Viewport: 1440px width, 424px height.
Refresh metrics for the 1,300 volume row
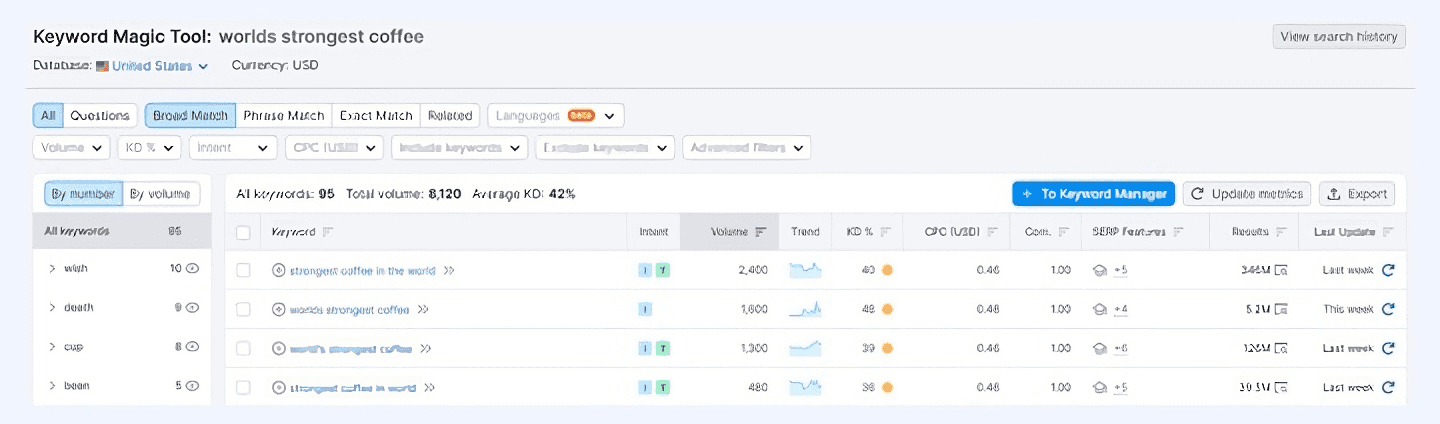point(1388,348)
